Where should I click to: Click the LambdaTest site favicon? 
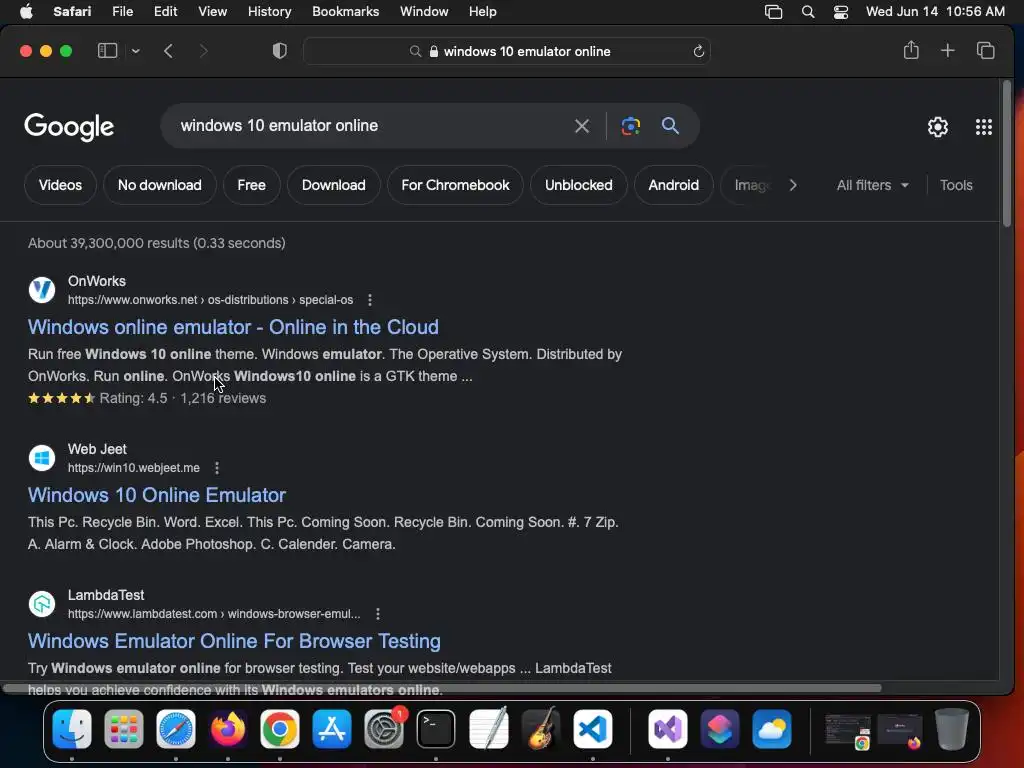[x=42, y=603]
